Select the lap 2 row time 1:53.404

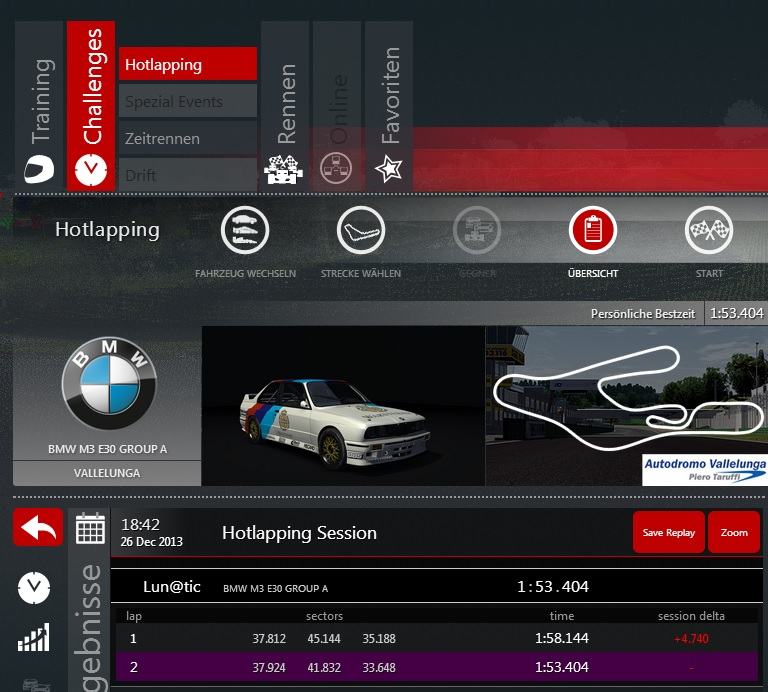click(562, 667)
